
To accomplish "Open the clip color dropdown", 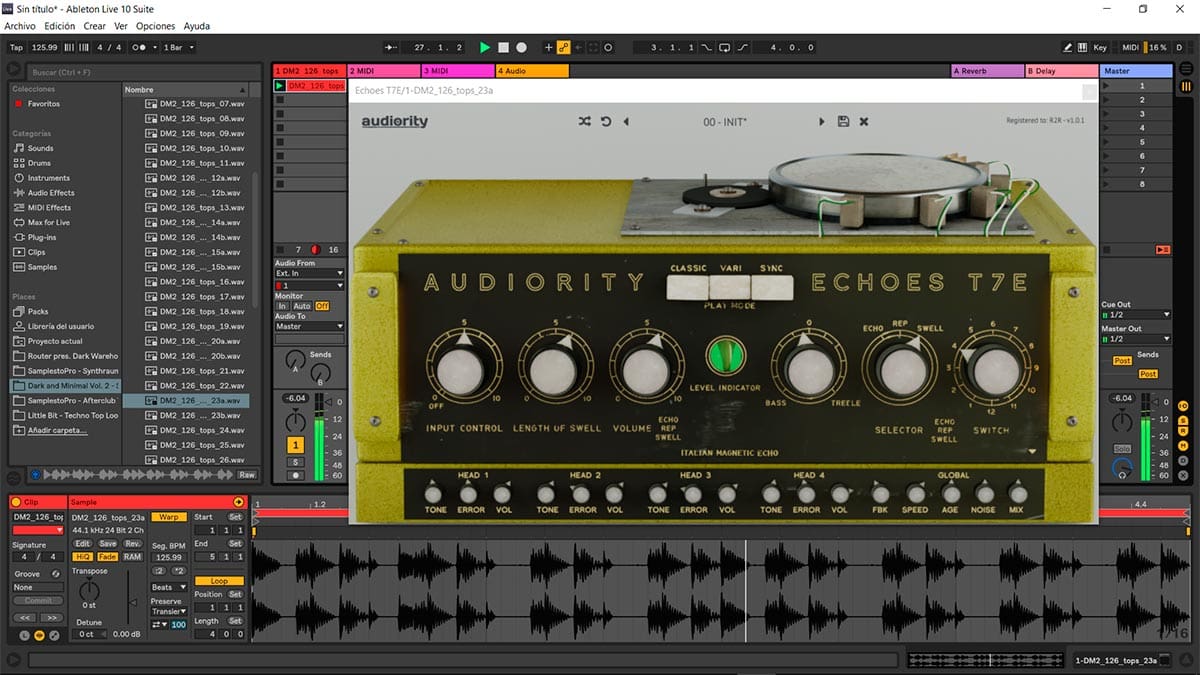I will 38,530.
